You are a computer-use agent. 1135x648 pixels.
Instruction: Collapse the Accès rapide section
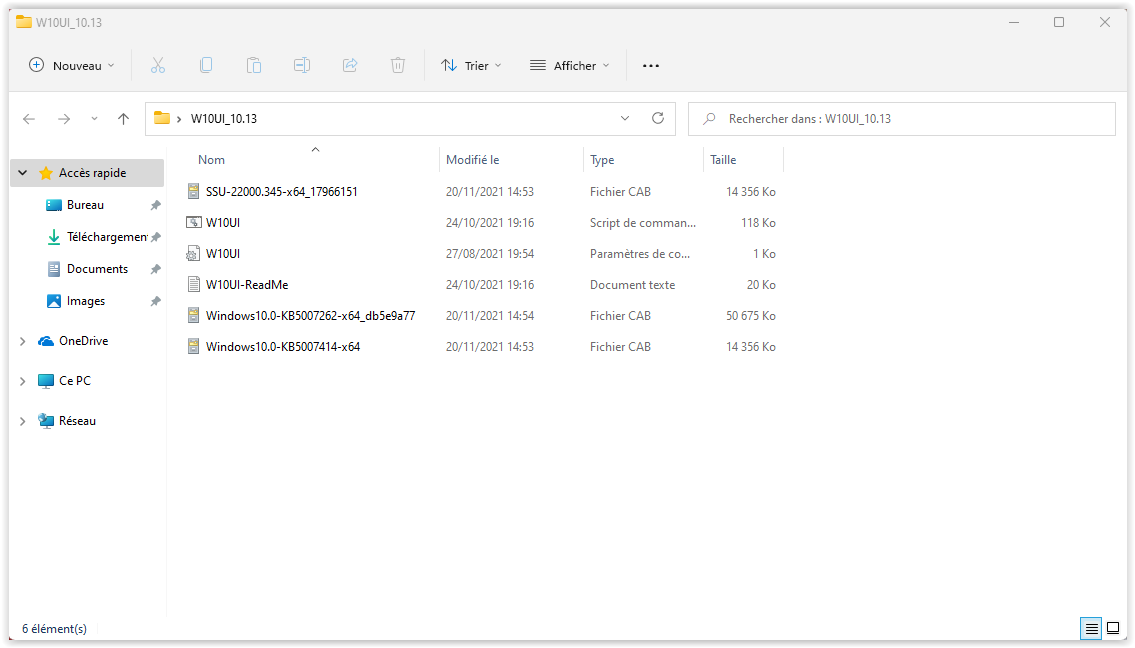(x=22, y=173)
